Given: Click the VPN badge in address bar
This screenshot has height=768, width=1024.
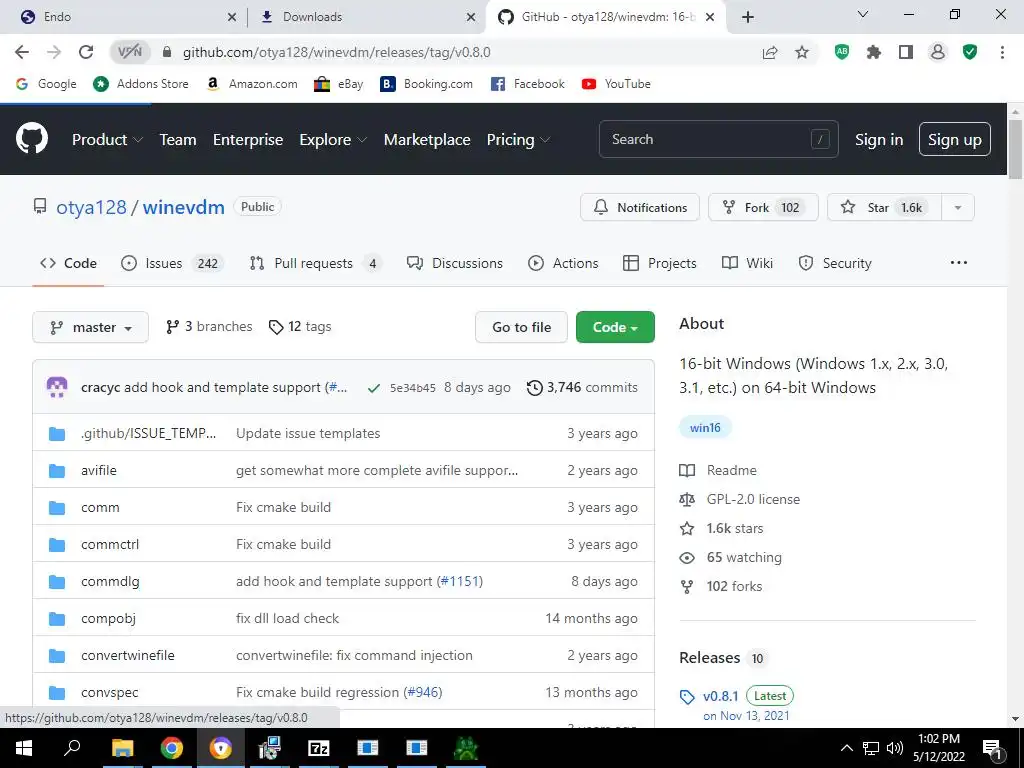Looking at the screenshot, I should 130,52.
